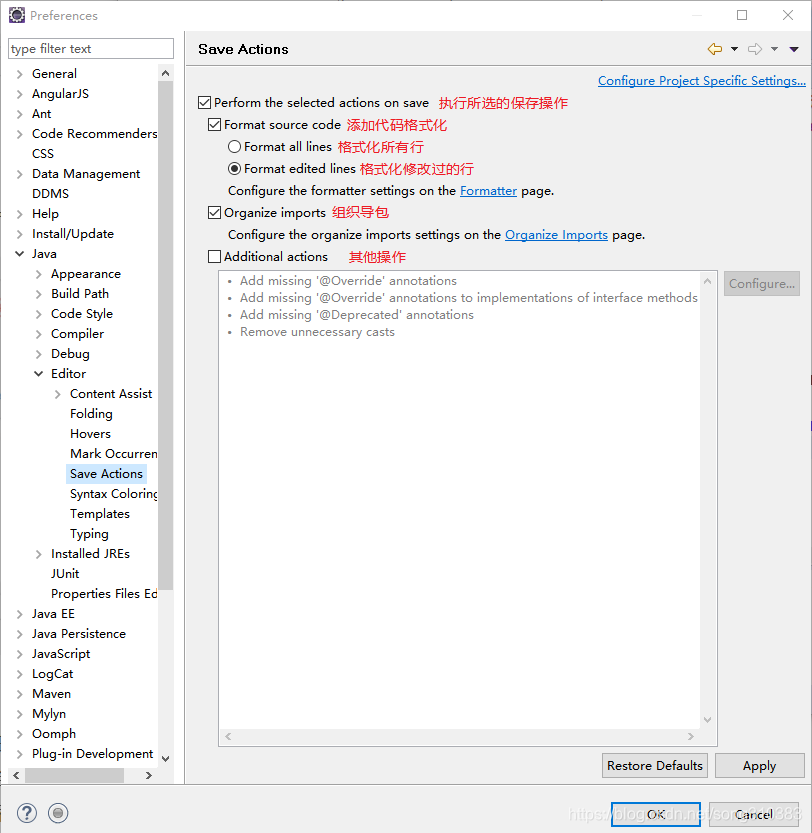Select CSS in preferences tree
812x833 pixels.
pos(43,154)
